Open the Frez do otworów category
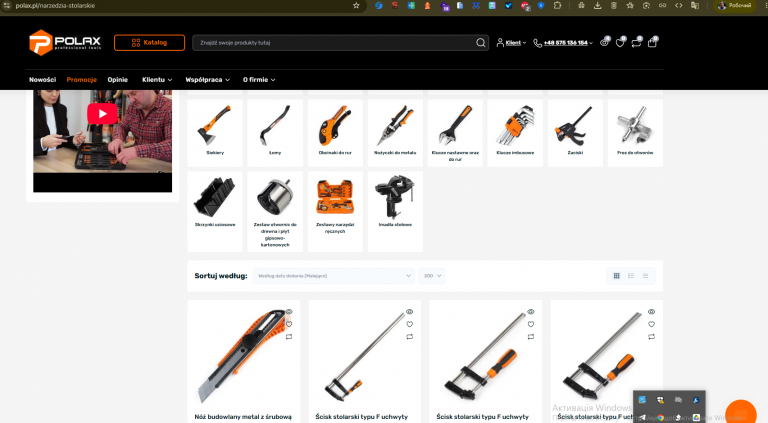 click(635, 133)
